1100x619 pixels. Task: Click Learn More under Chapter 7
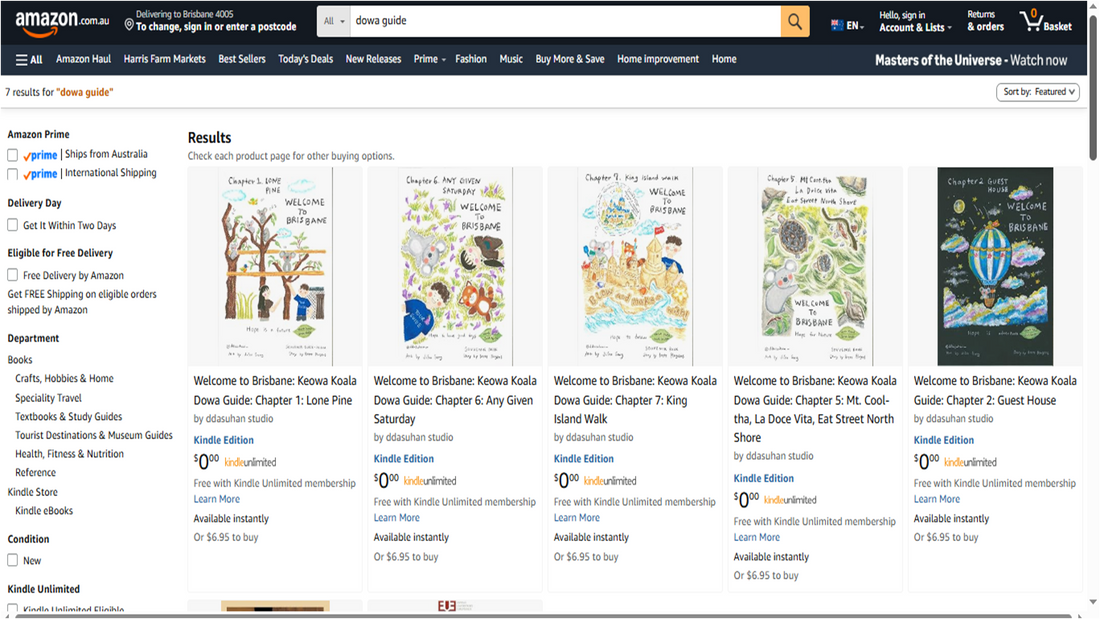[577, 518]
